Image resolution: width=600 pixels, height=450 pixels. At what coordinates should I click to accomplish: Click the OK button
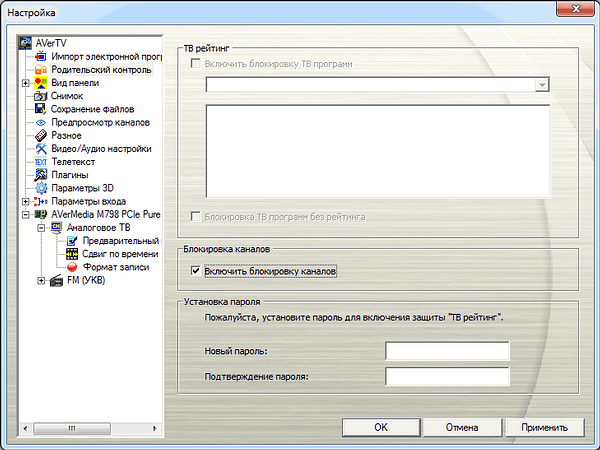click(x=381, y=427)
